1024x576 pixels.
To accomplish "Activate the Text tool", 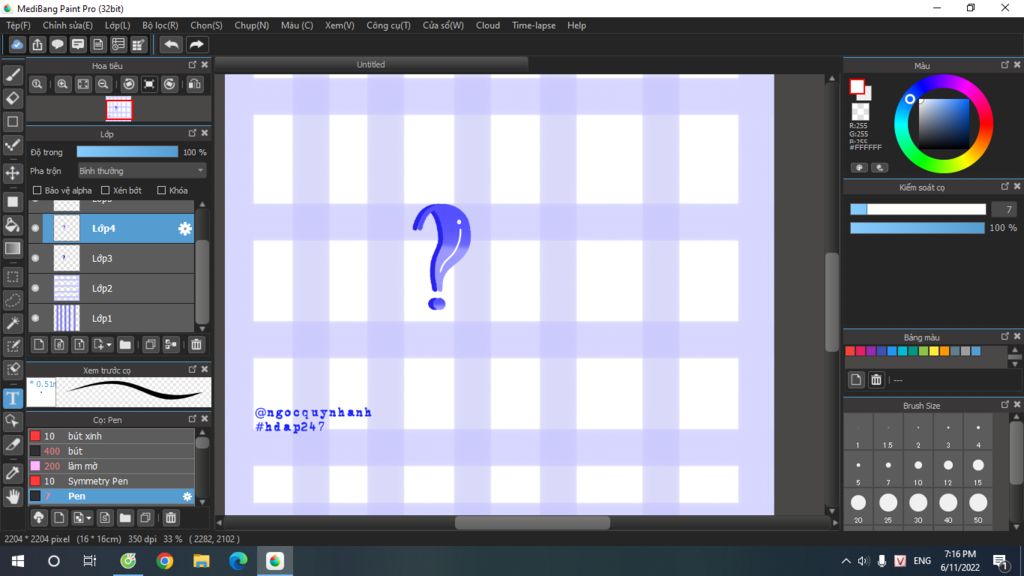I will pos(12,398).
